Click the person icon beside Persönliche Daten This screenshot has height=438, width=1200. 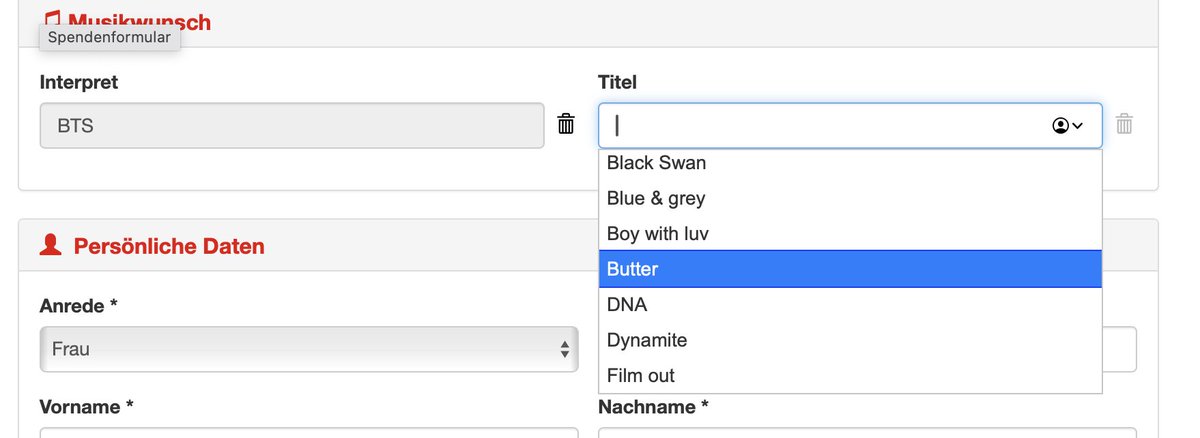point(50,245)
